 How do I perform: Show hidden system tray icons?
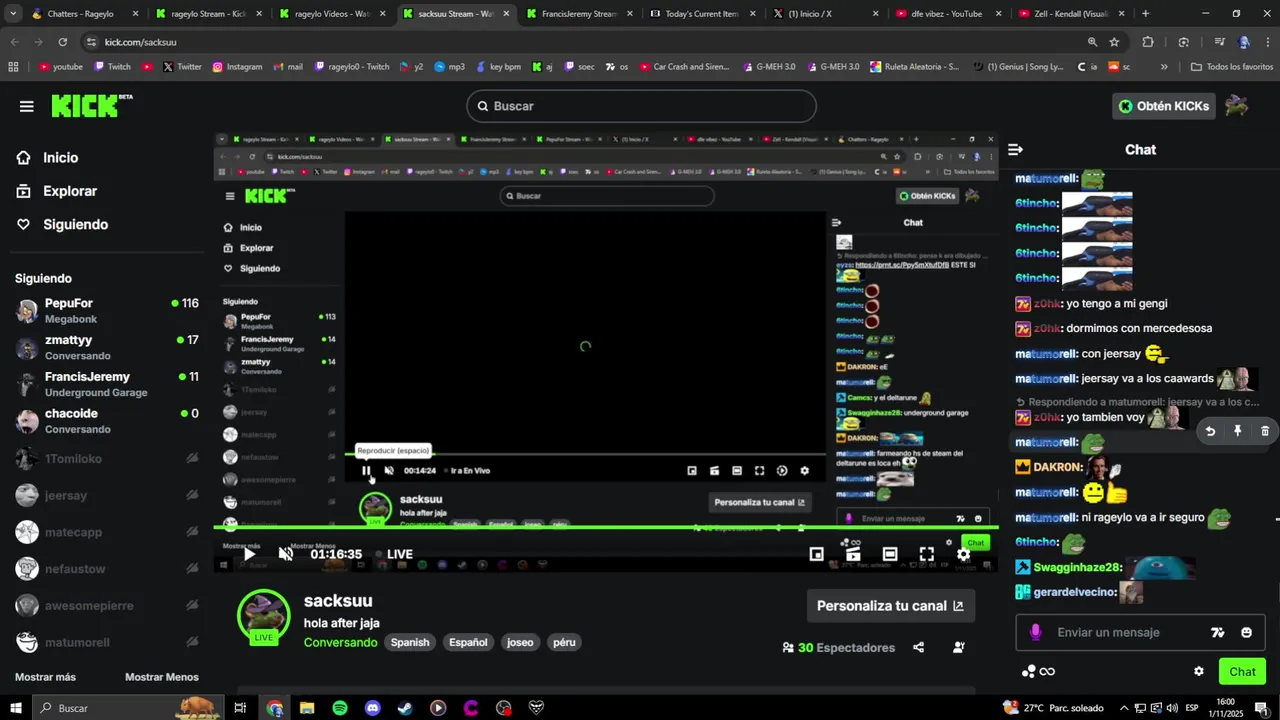pos(1124,708)
